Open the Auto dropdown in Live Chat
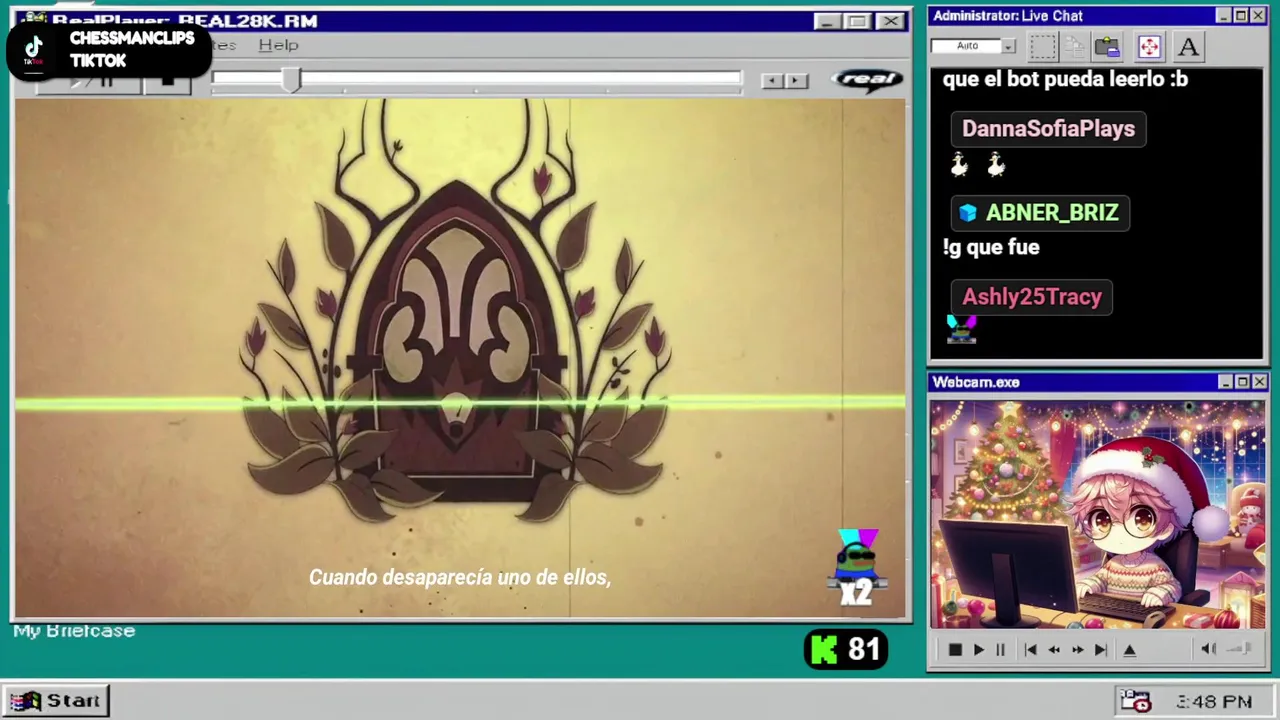The width and height of the screenshot is (1280, 720). coord(1008,46)
